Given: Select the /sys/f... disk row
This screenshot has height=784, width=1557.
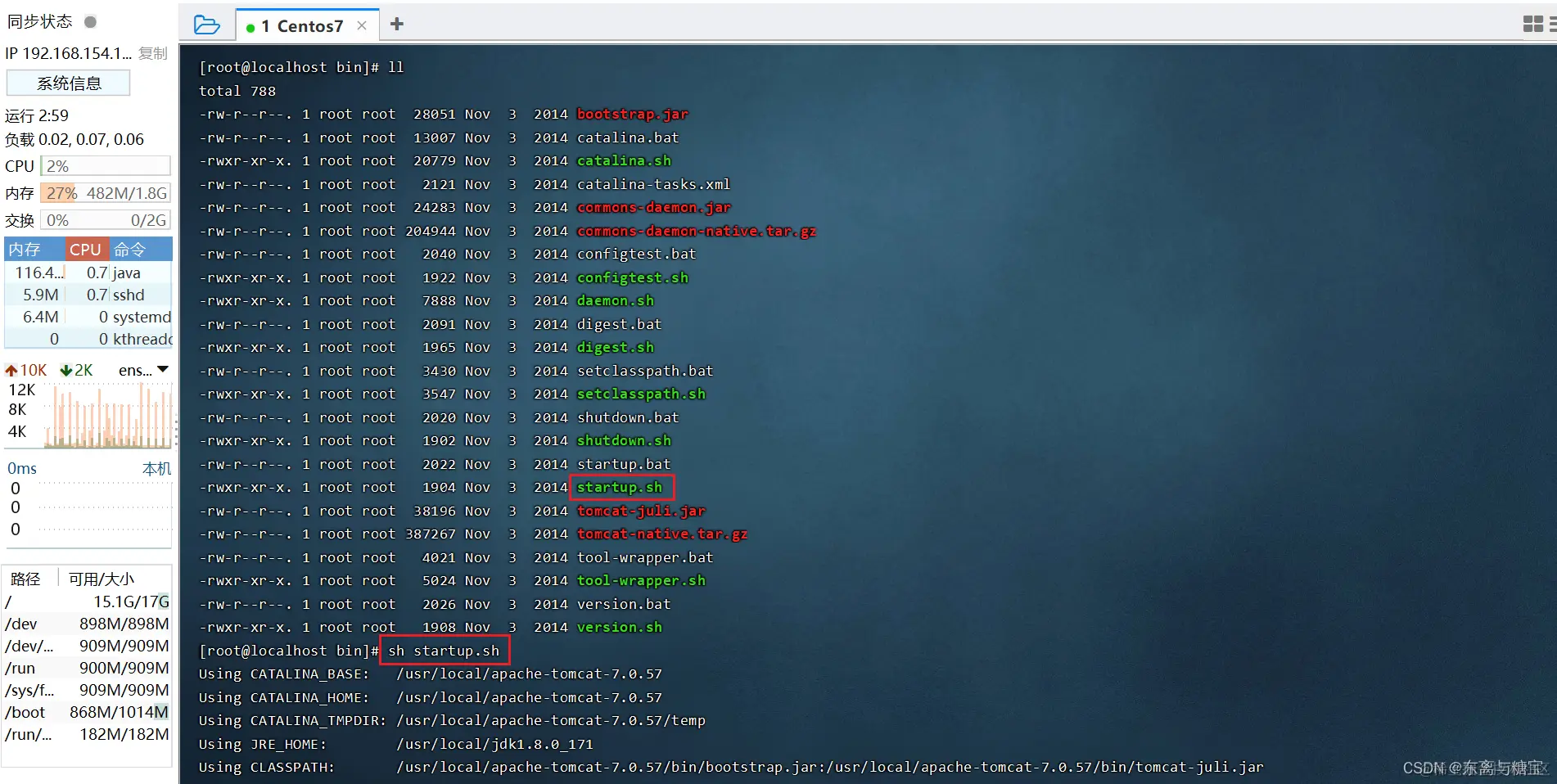Looking at the screenshot, I should click(87, 690).
